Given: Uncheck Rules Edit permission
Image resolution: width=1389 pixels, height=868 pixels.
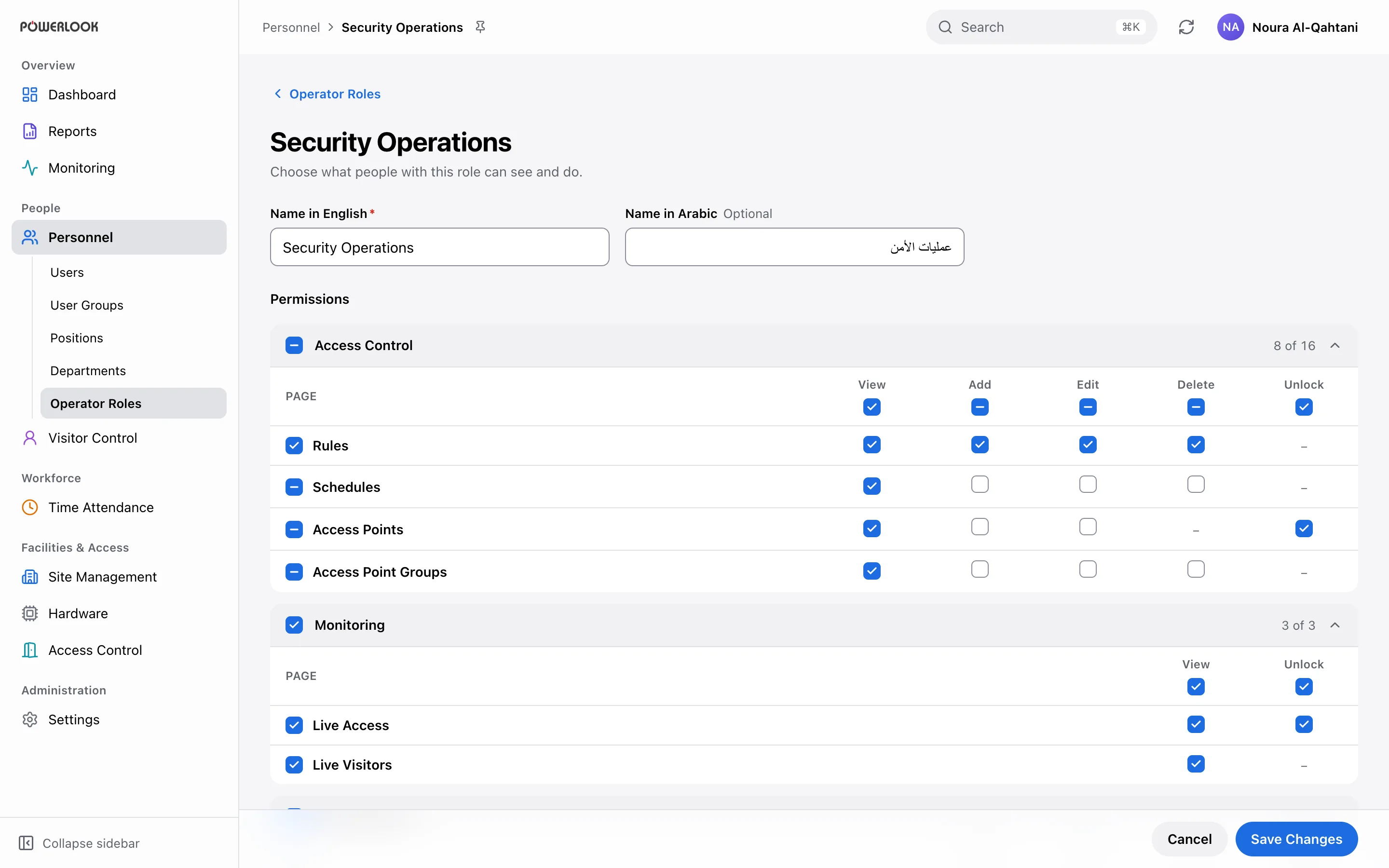Looking at the screenshot, I should point(1088,444).
